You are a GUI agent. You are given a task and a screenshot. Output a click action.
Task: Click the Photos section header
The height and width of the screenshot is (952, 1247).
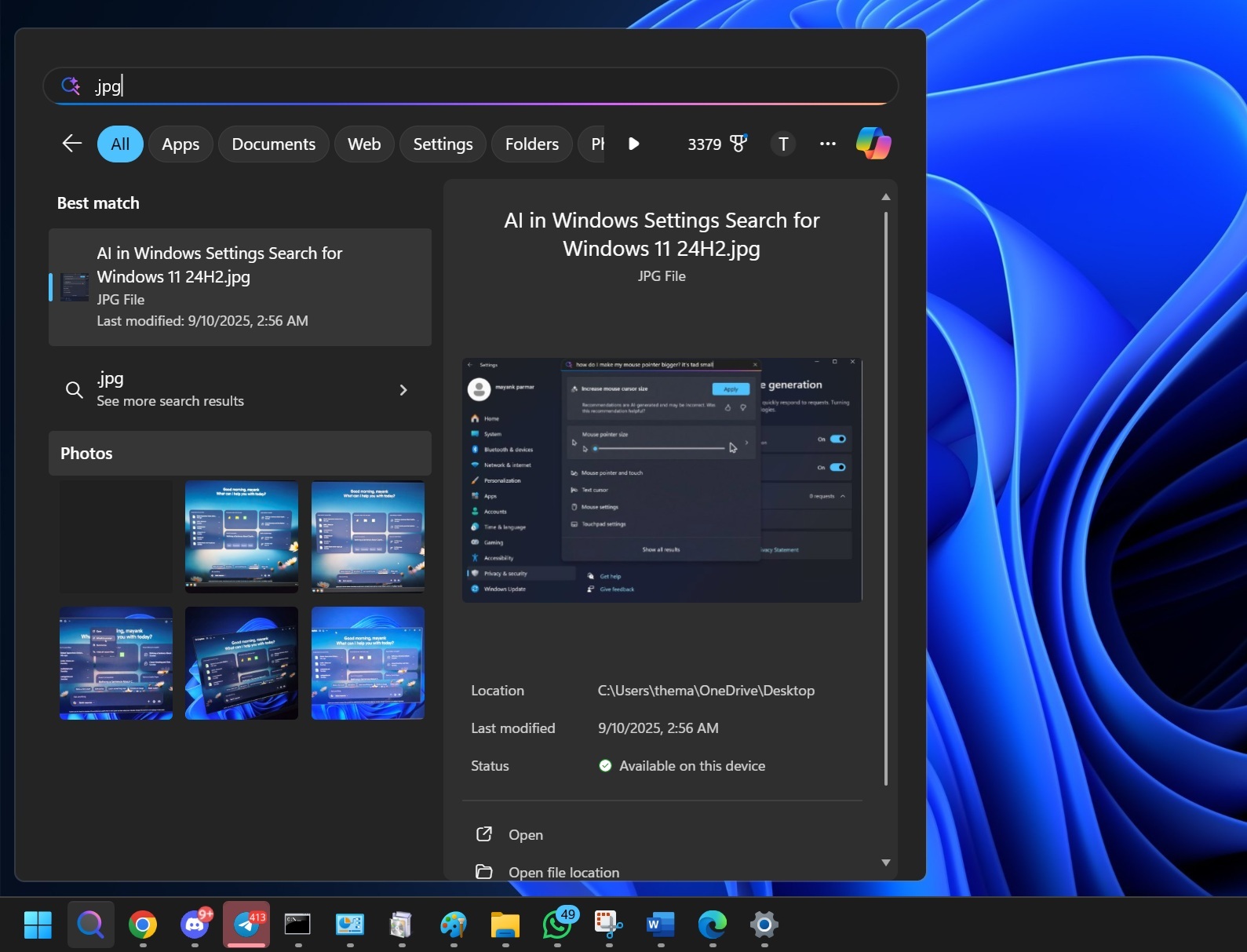[x=240, y=453]
